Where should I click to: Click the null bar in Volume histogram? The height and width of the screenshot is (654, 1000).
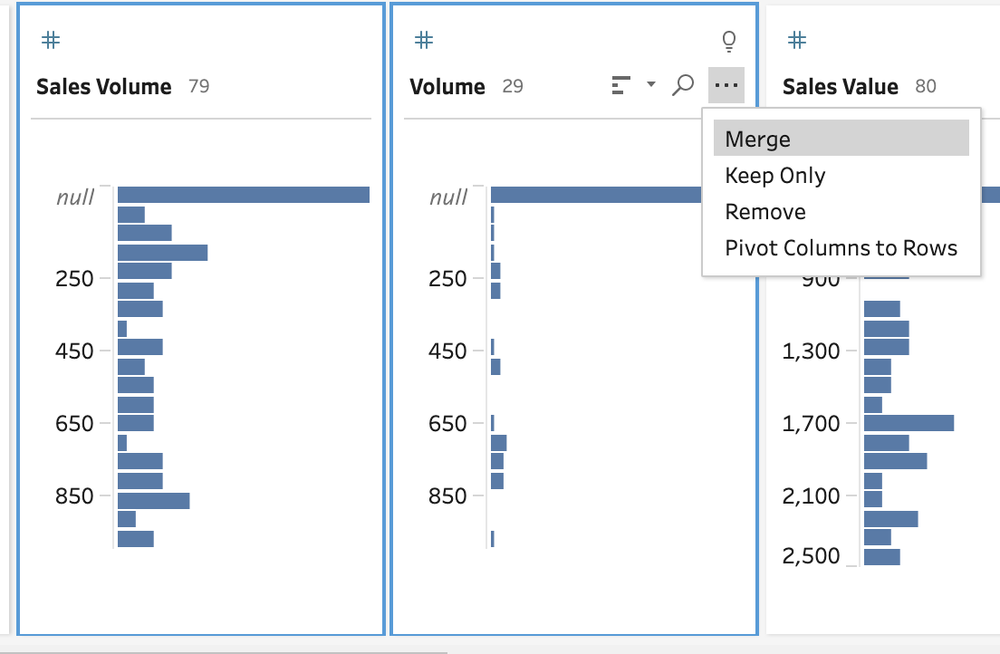point(596,195)
